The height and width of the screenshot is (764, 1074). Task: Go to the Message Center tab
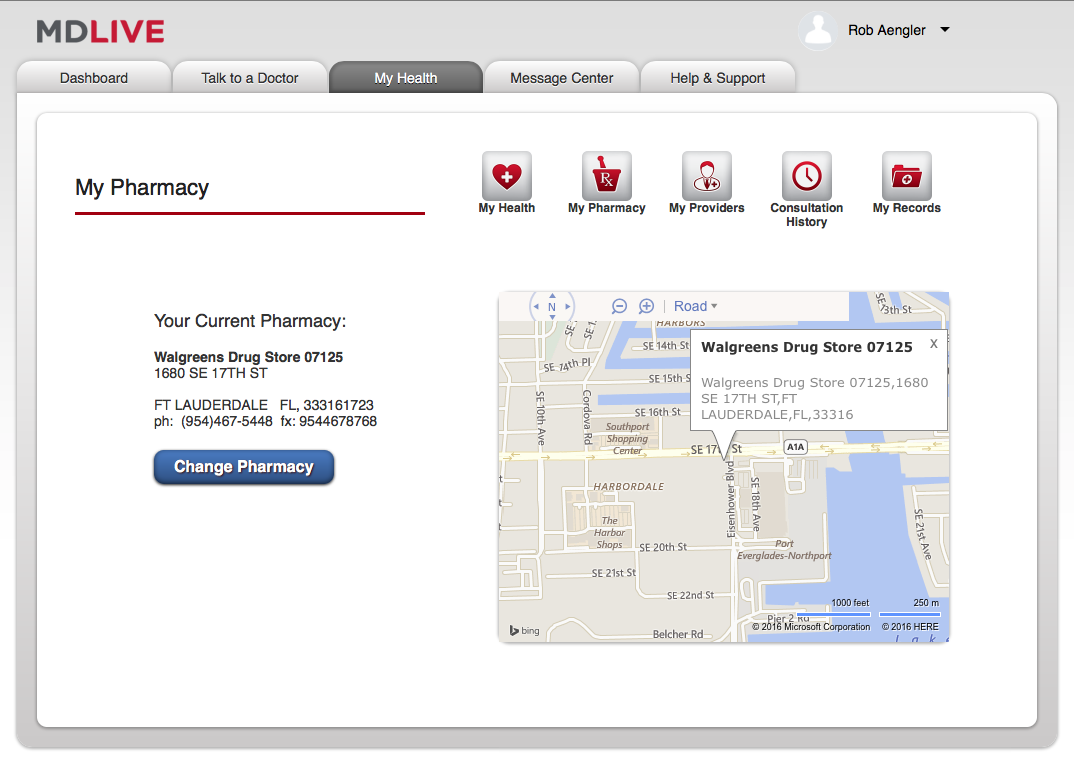tap(562, 77)
